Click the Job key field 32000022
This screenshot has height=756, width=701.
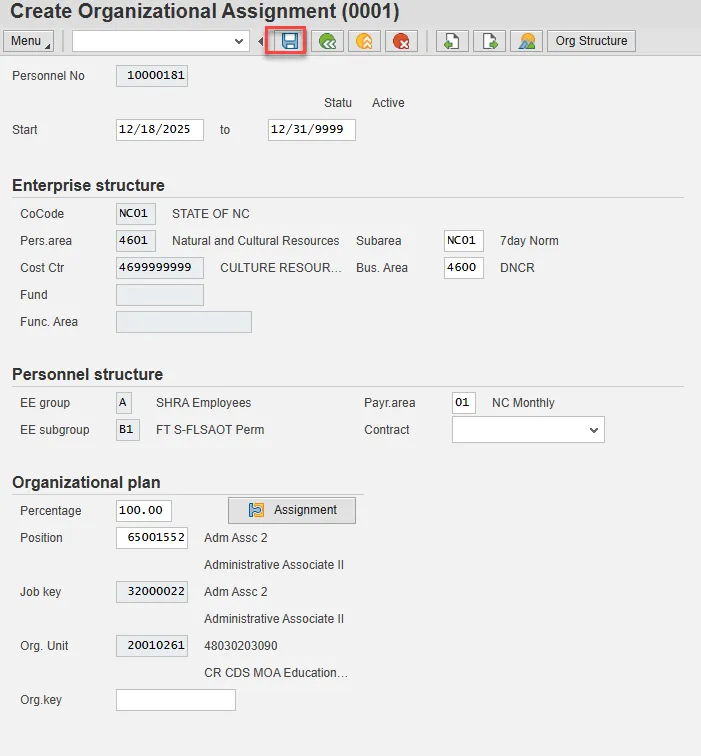tap(152, 592)
